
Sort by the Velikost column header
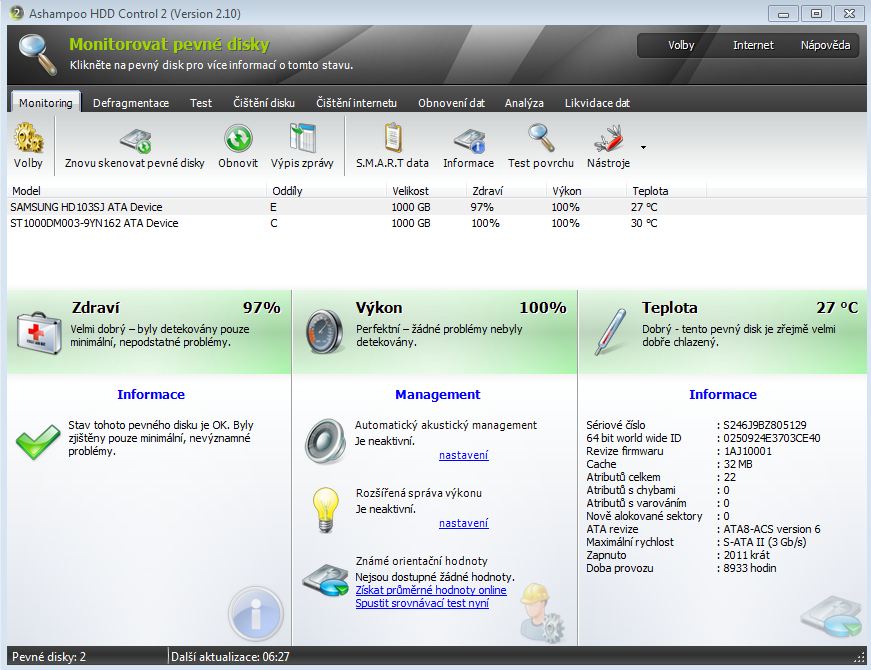pos(427,191)
